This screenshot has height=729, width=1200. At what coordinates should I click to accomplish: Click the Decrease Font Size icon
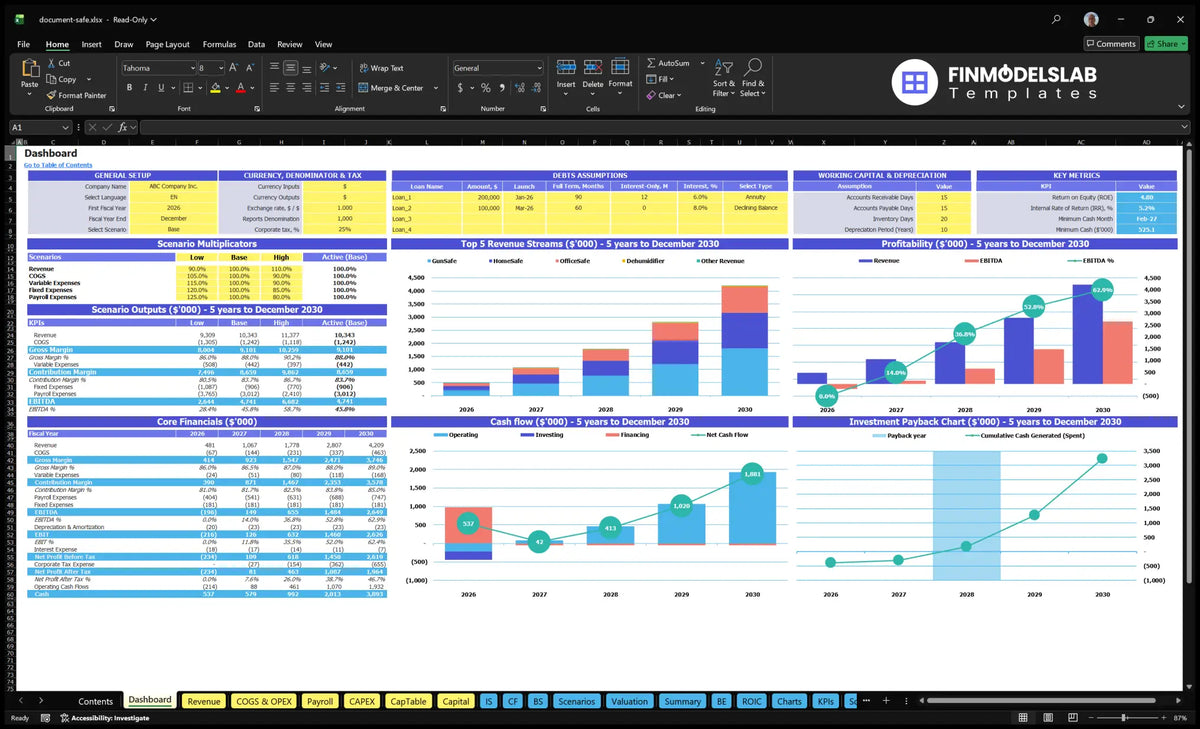[248, 68]
